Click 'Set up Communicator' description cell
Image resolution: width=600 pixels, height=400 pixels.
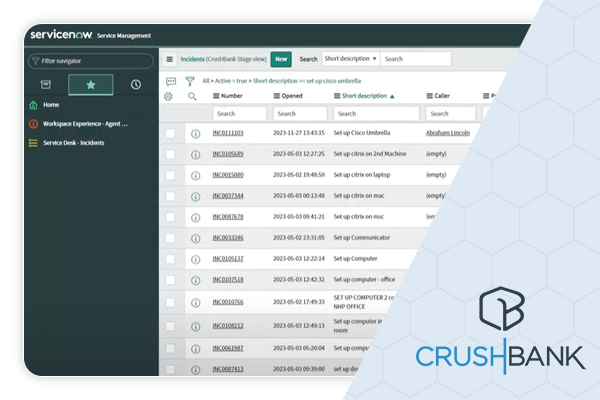point(362,238)
